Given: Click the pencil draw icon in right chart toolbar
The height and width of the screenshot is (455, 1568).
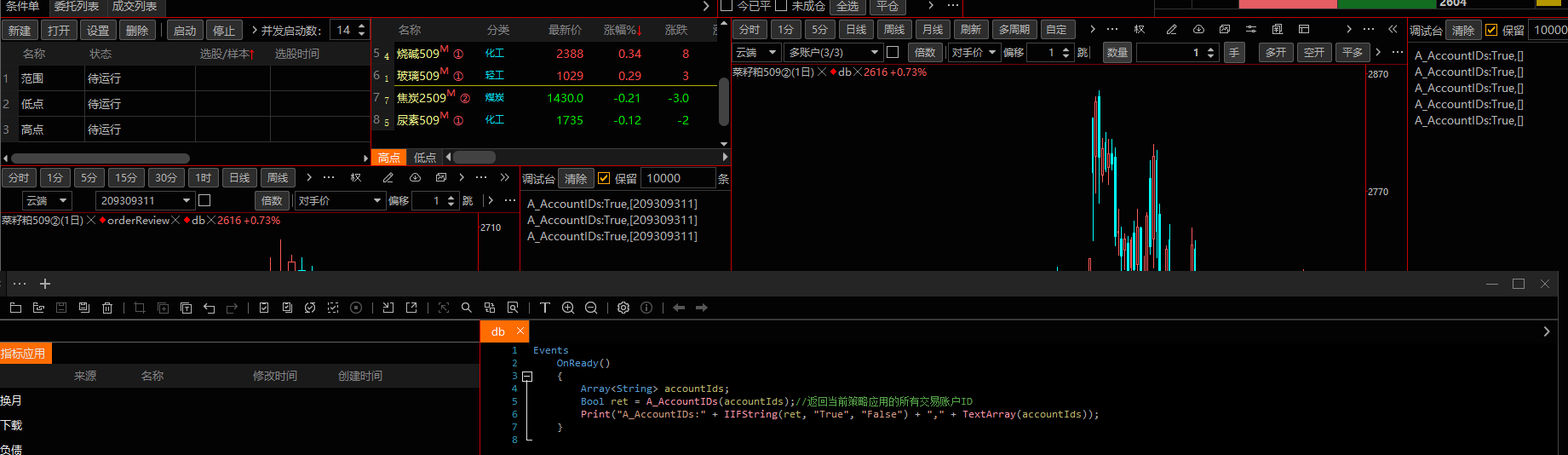Looking at the screenshot, I should tap(1172, 29).
